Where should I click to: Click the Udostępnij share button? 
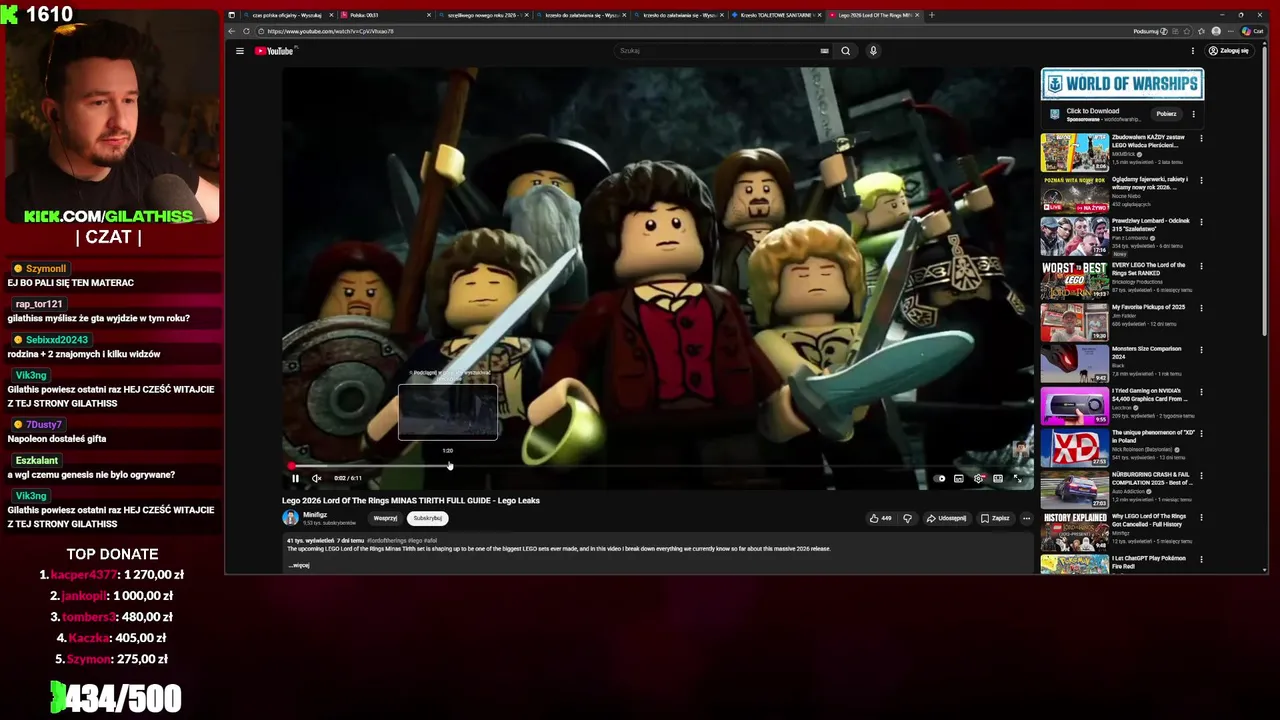pos(946,518)
